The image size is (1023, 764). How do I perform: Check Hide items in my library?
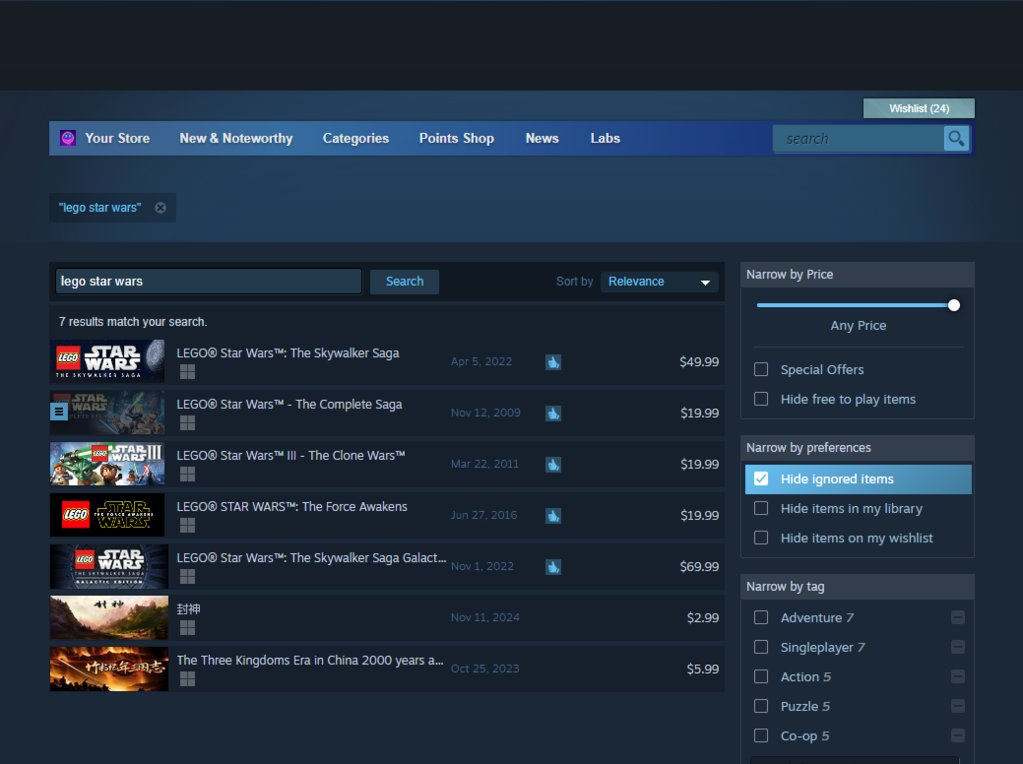point(761,508)
